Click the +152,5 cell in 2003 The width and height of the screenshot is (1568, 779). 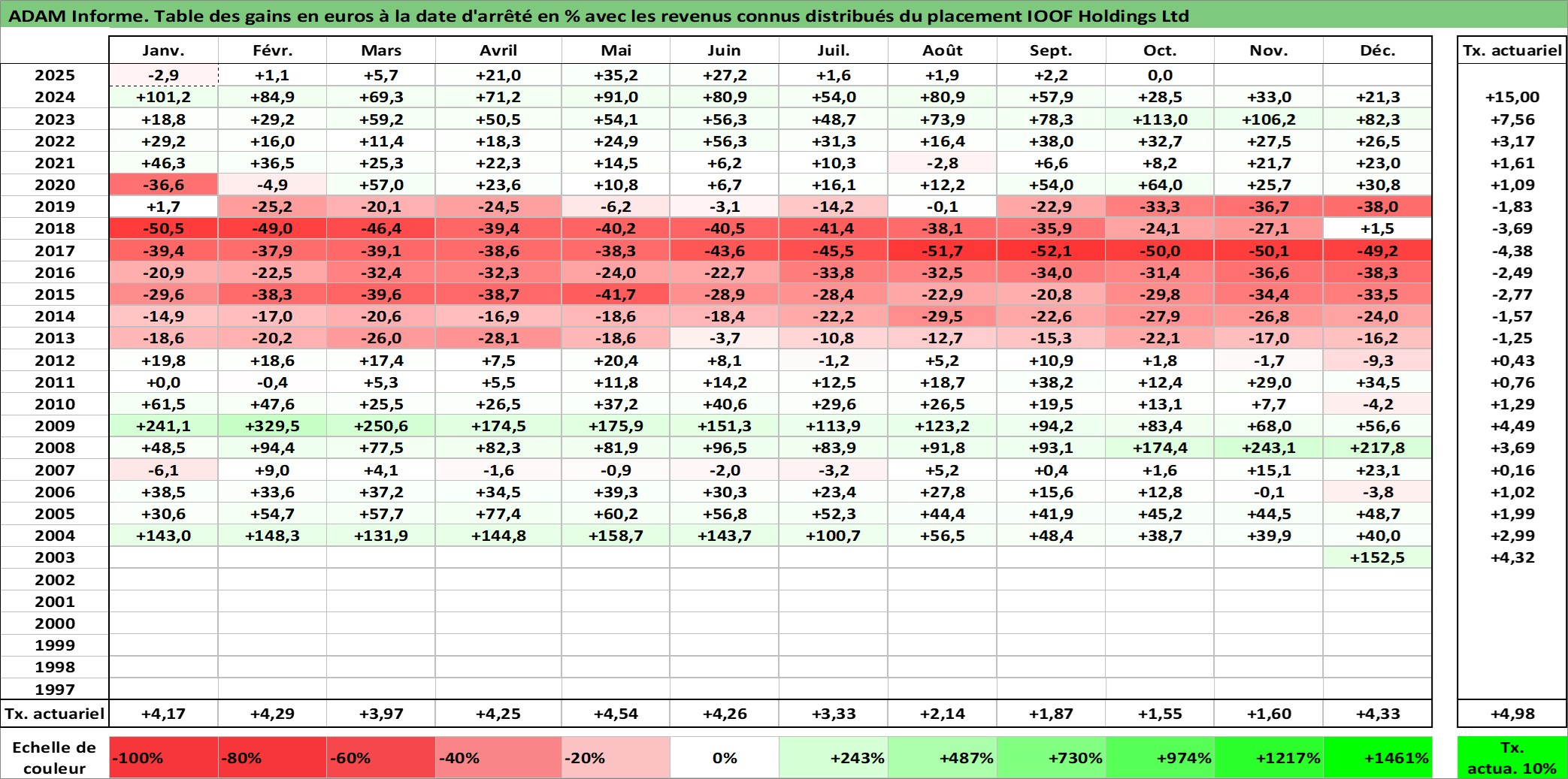[1377, 557]
